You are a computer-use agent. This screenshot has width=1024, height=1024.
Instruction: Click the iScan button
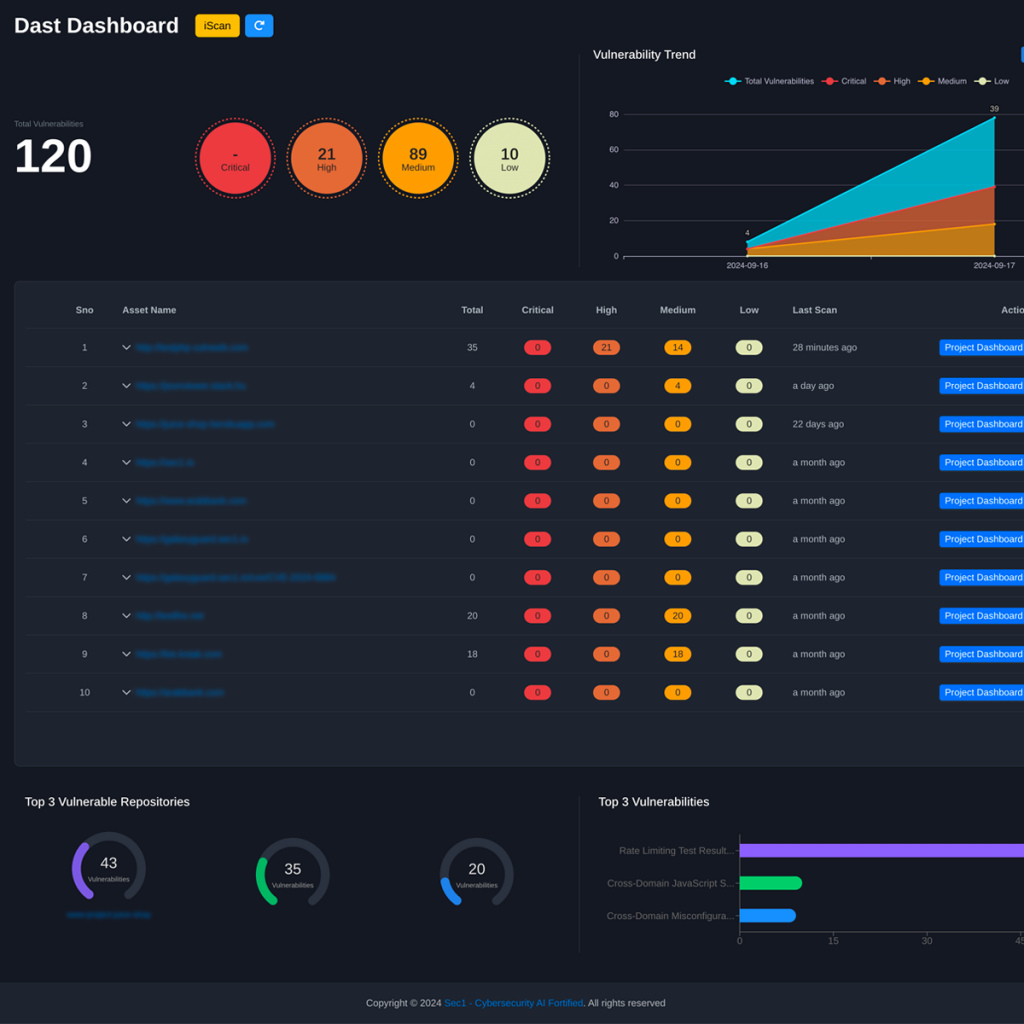click(217, 25)
